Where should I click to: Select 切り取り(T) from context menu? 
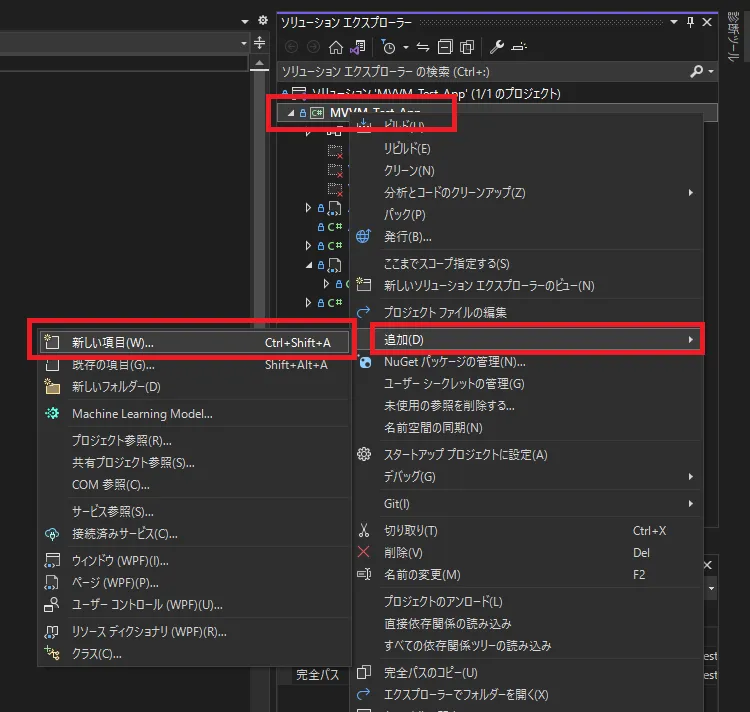pyautogui.click(x=528, y=531)
